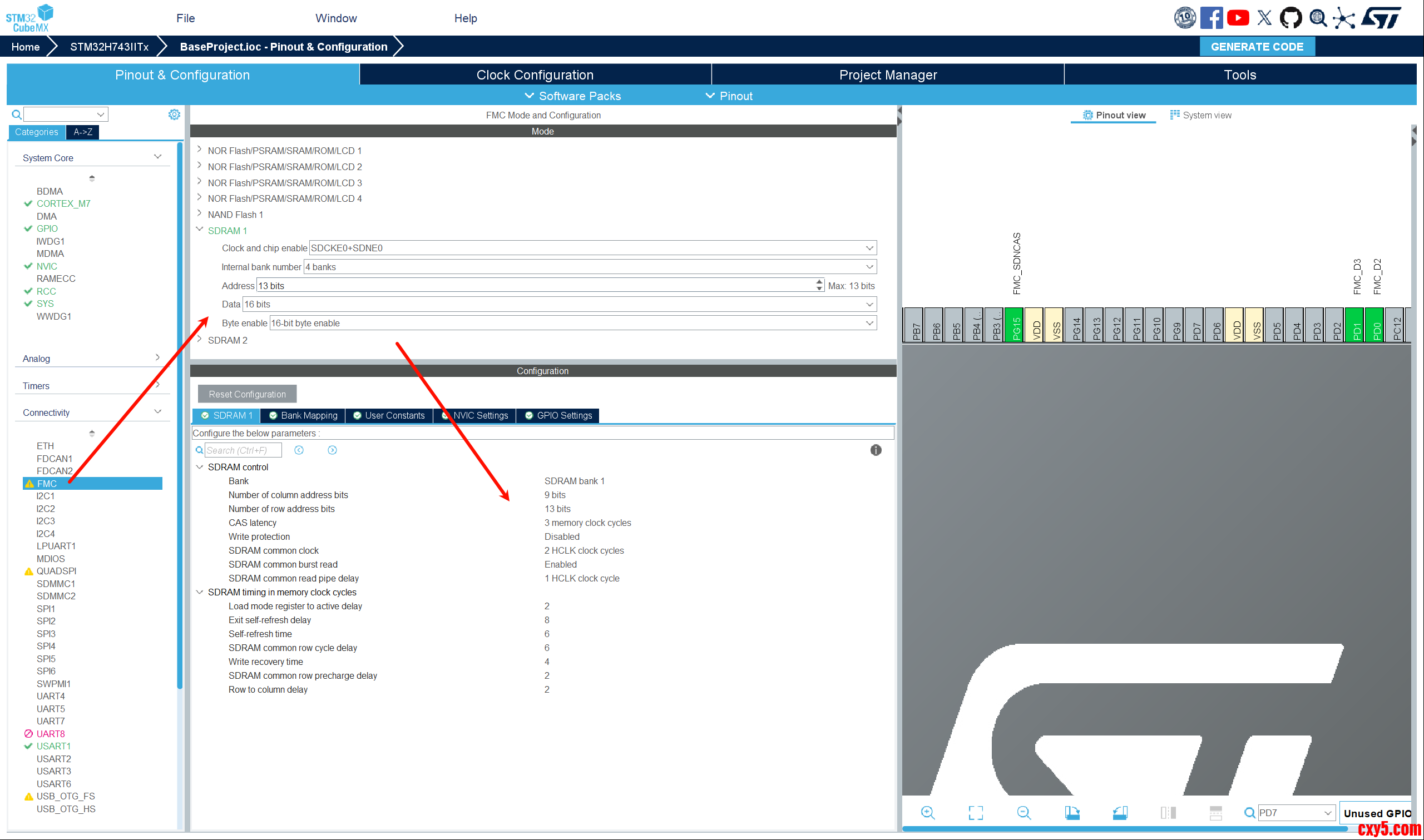This screenshot has height=840, width=1424.
Task: Expand the SDRAM 2 mode entry
Action: coord(199,340)
